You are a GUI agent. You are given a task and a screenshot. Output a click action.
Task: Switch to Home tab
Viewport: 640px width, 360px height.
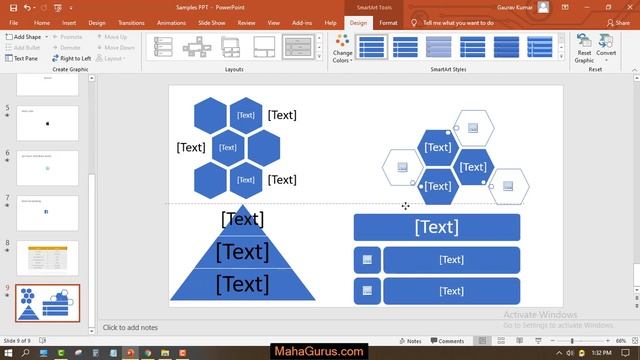(x=42, y=23)
